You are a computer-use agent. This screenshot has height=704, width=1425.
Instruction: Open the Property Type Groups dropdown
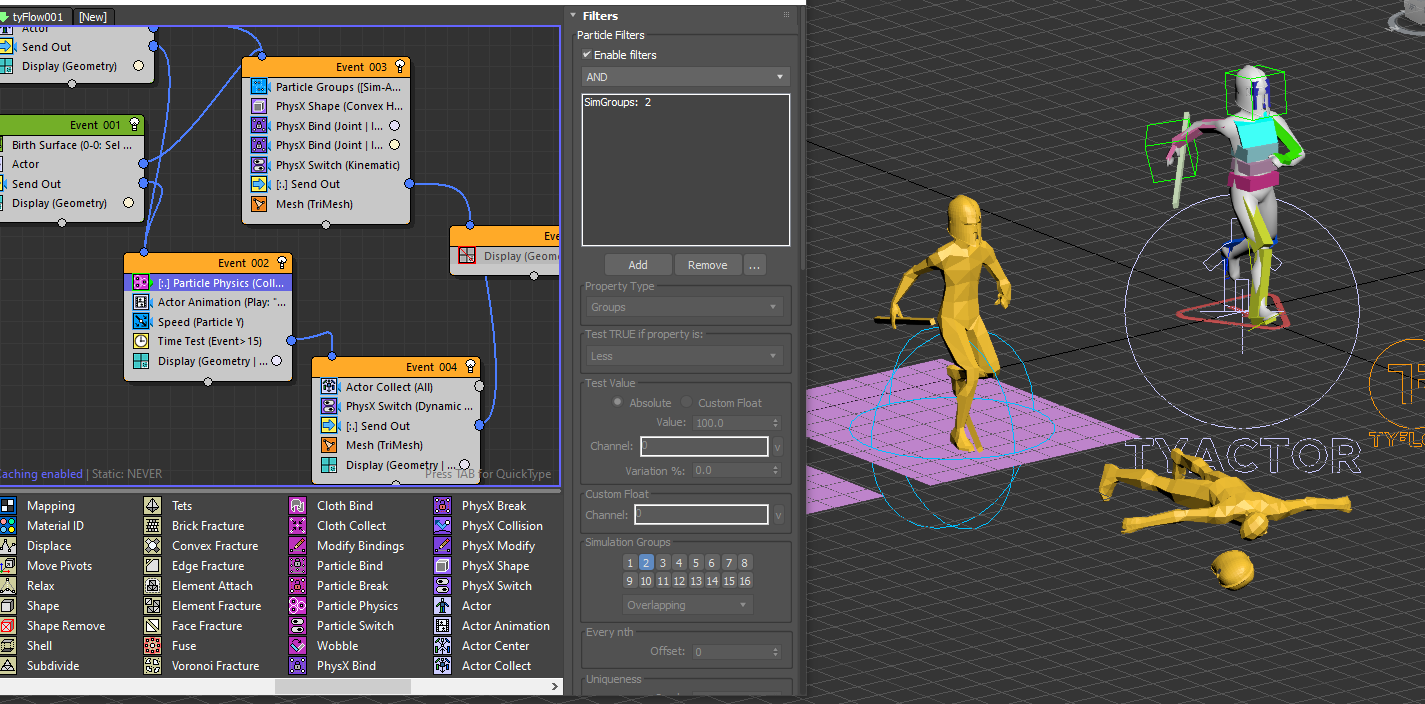[x=684, y=307]
